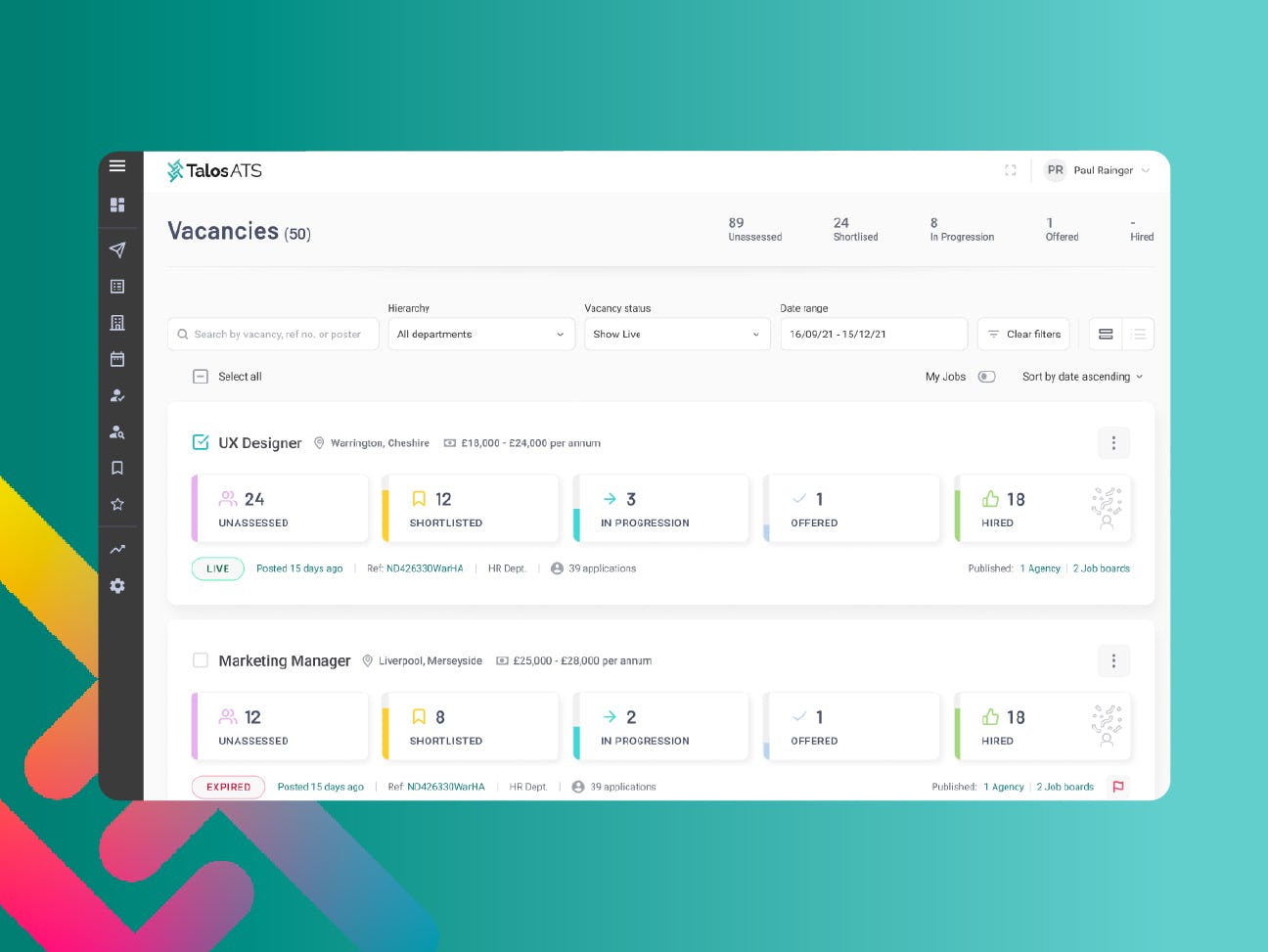Viewport: 1268px width, 952px height.
Task: Open the settings gear in sidebar
Action: (117, 585)
